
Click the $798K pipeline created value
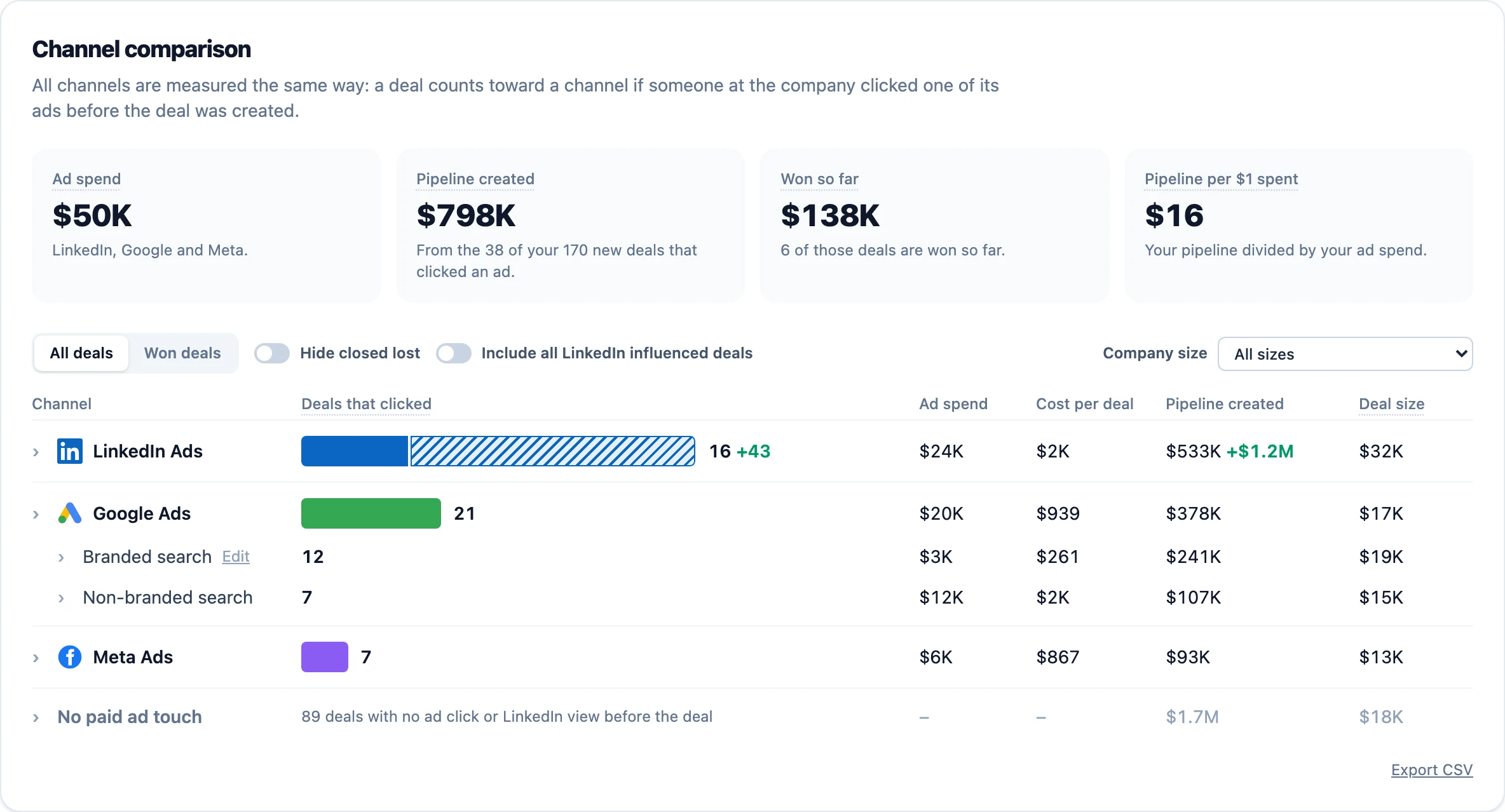(466, 215)
